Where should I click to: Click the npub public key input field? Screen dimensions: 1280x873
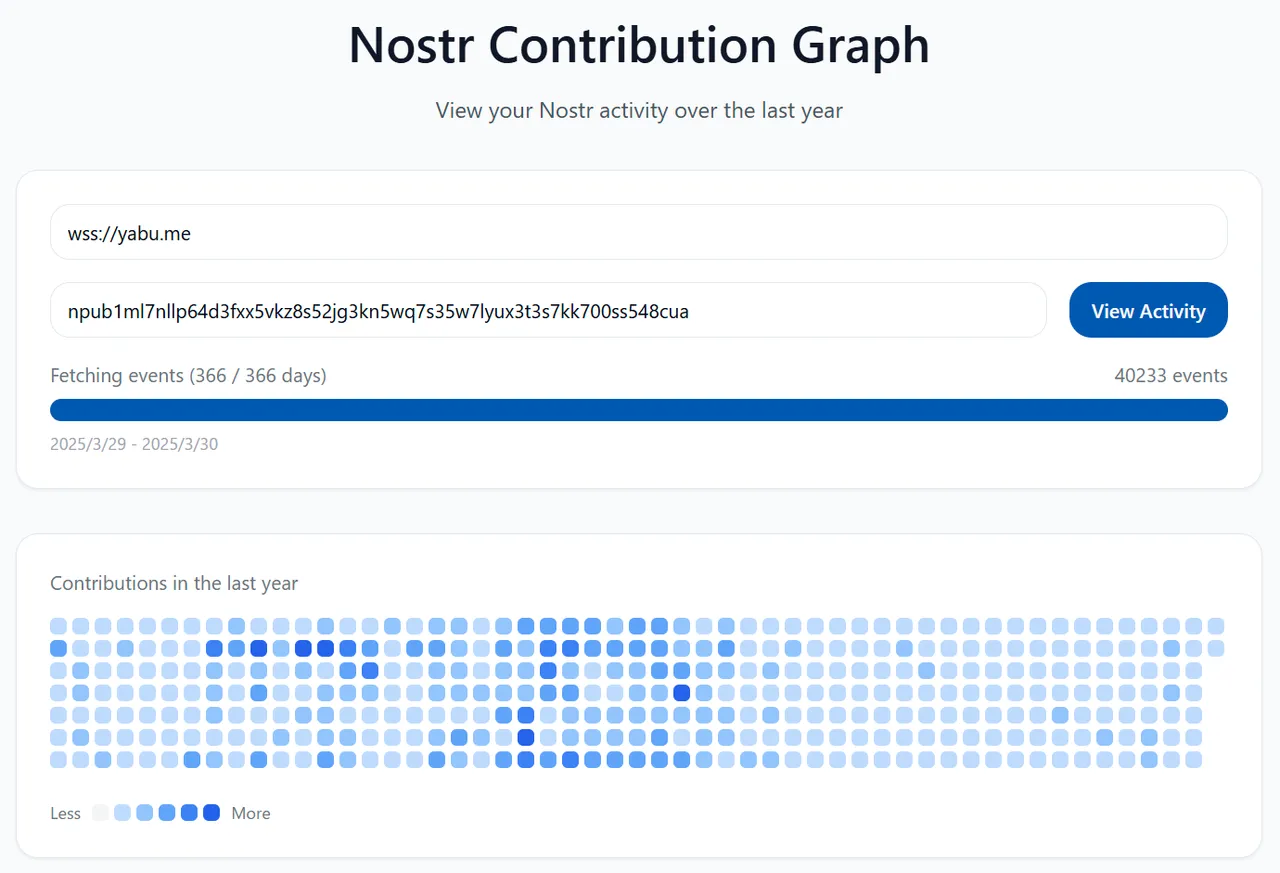(x=548, y=311)
